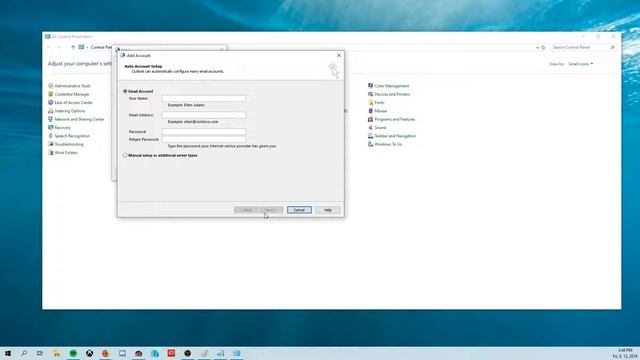Viewport: 640px width, 360px height.
Task: Open Task View on the taskbar
Action: tap(40, 353)
